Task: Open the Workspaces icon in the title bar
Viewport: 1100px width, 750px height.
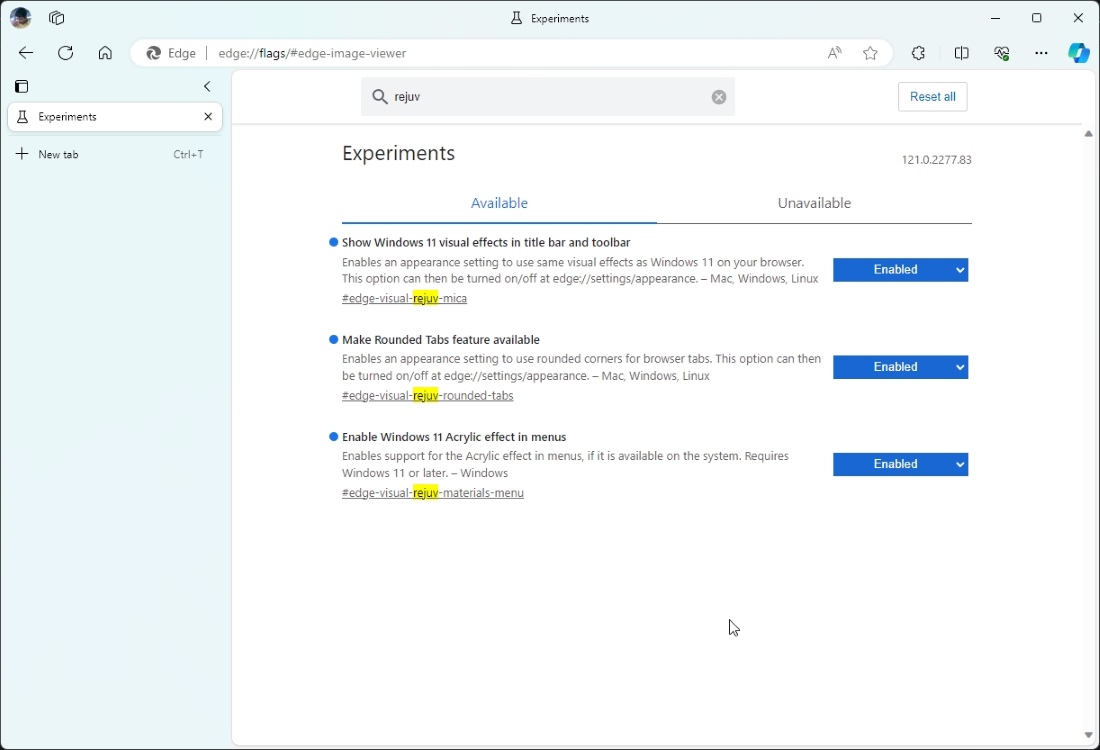Action: [x=57, y=18]
